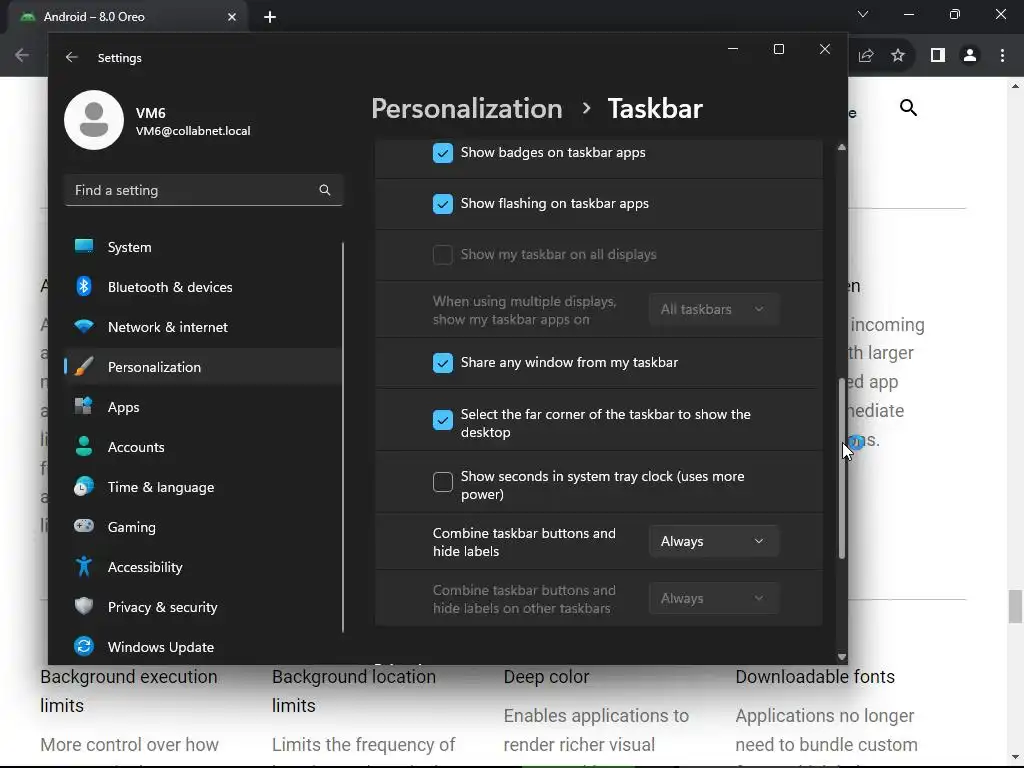Click the Accounts person icon
The height and width of the screenshot is (768, 1024).
pos(84,447)
